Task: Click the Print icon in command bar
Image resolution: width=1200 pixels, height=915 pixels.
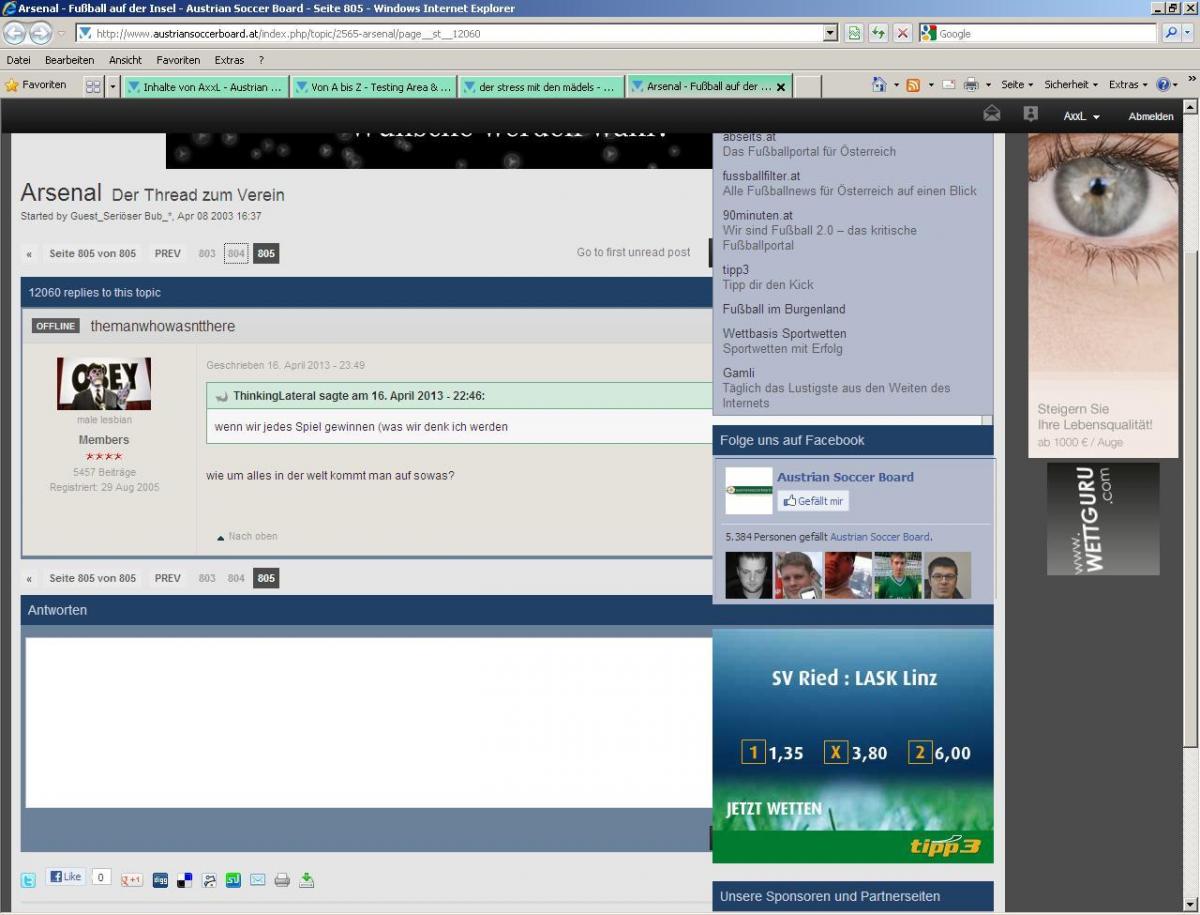Action: click(x=971, y=85)
